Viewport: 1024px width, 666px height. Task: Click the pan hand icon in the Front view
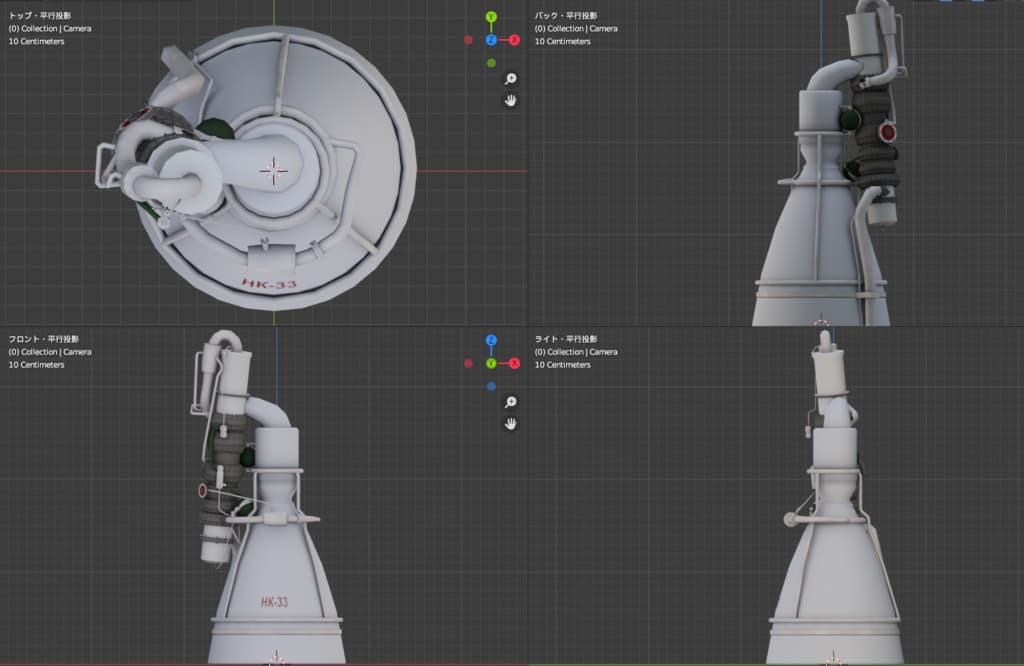click(x=510, y=424)
